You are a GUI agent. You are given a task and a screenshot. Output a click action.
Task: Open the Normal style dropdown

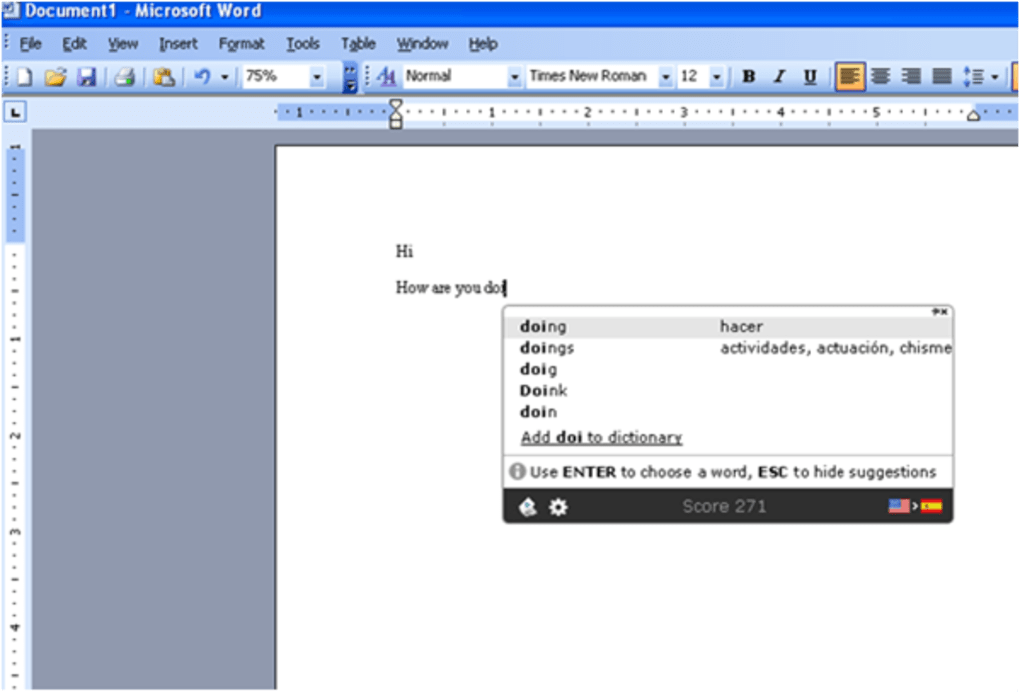click(x=514, y=77)
